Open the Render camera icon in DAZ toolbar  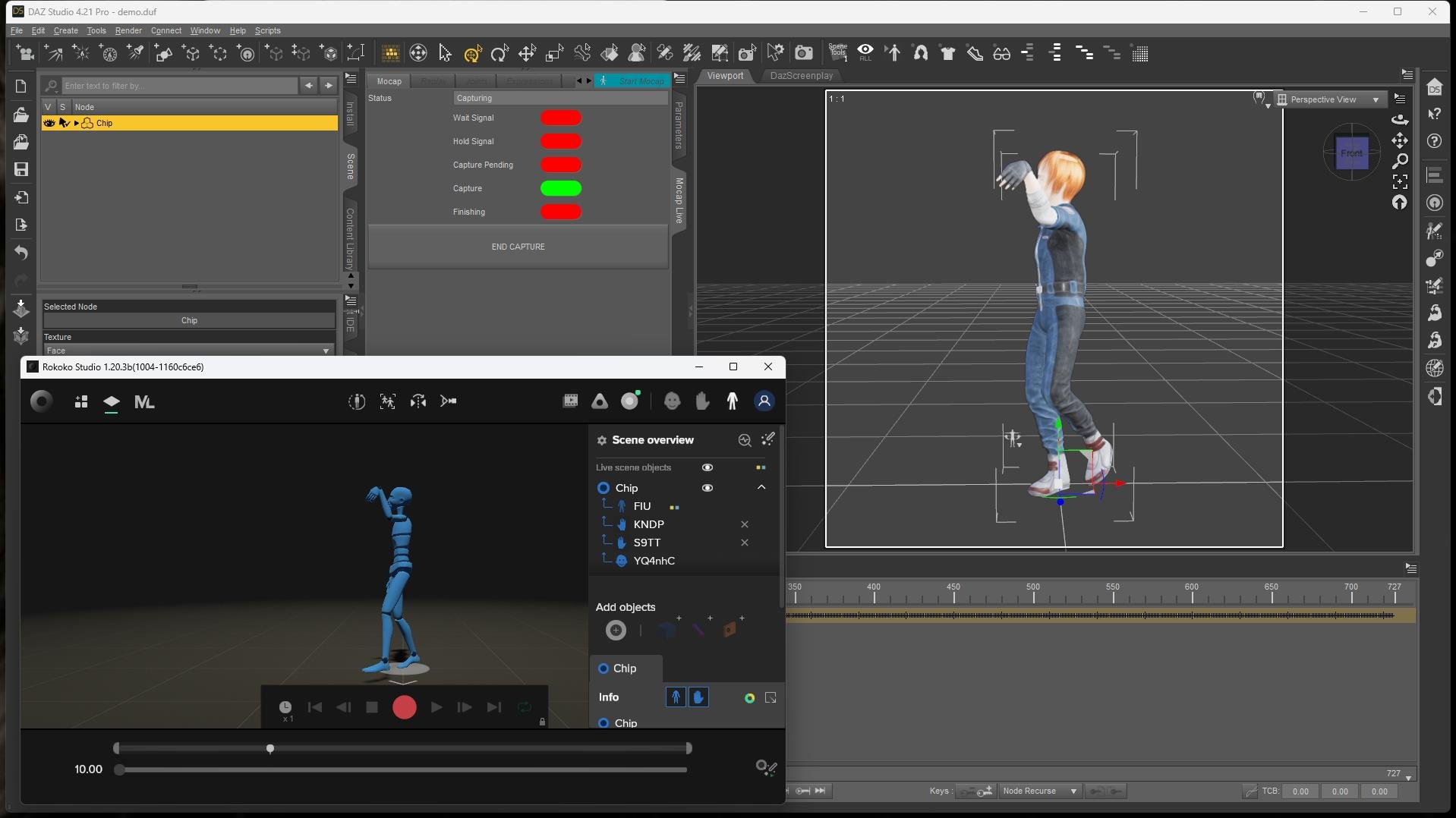(803, 53)
